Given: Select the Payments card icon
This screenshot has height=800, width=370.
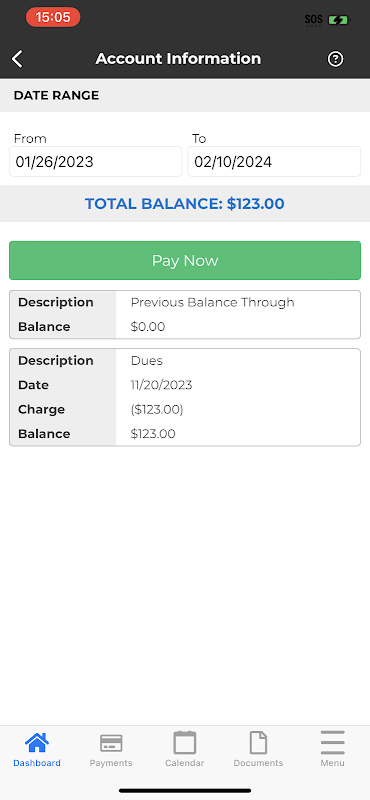Looking at the screenshot, I should point(111,743).
